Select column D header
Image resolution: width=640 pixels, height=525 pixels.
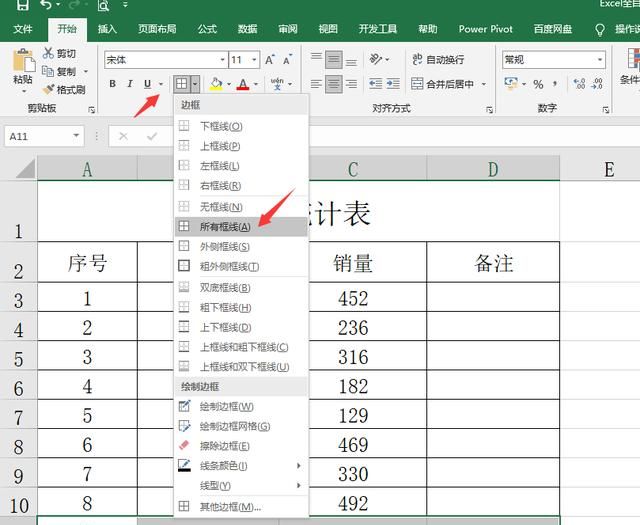point(493,169)
